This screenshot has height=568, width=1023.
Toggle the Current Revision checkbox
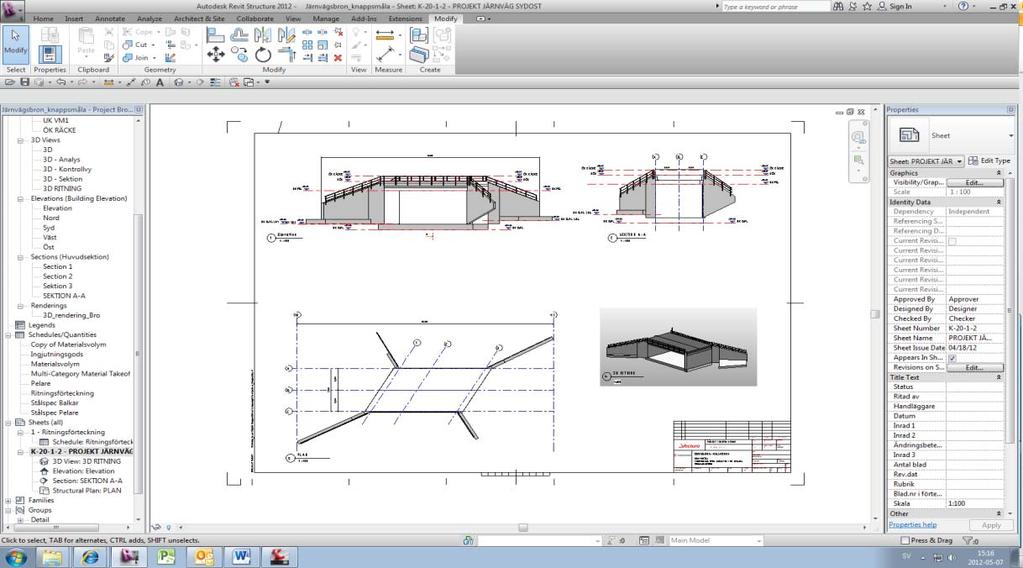click(x=953, y=241)
